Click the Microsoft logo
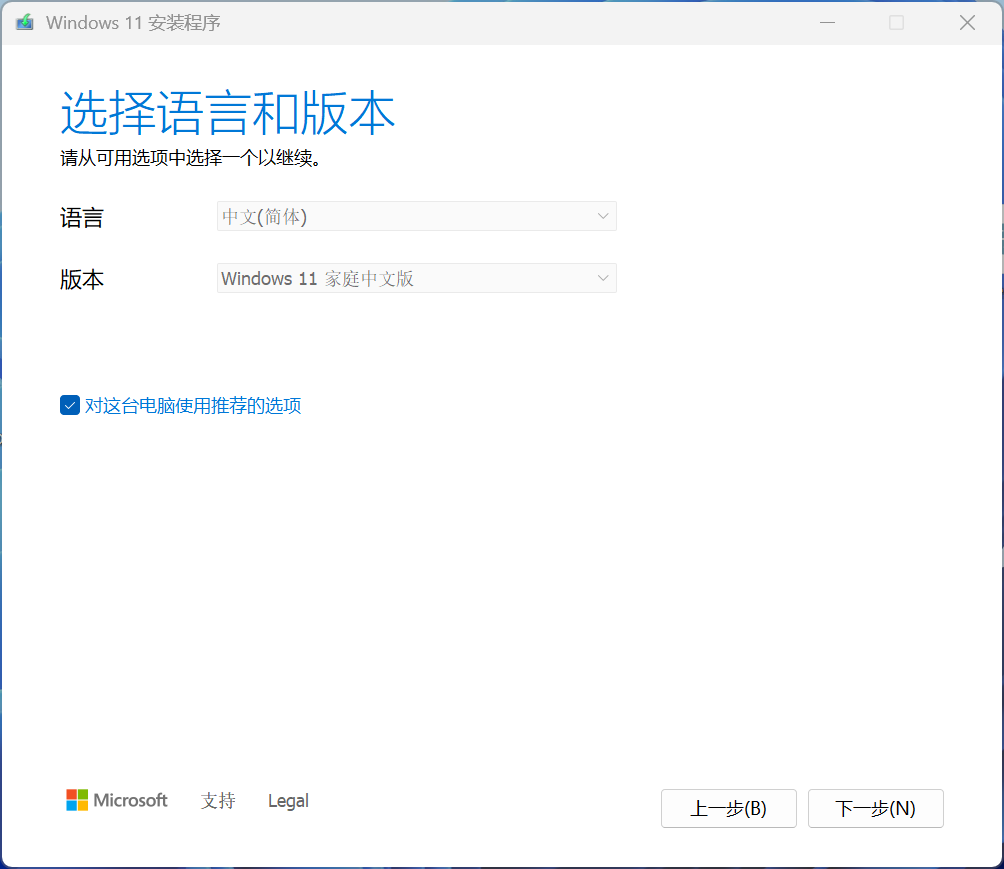Viewport: 1004px width, 869px height. [x=117, y=800]
